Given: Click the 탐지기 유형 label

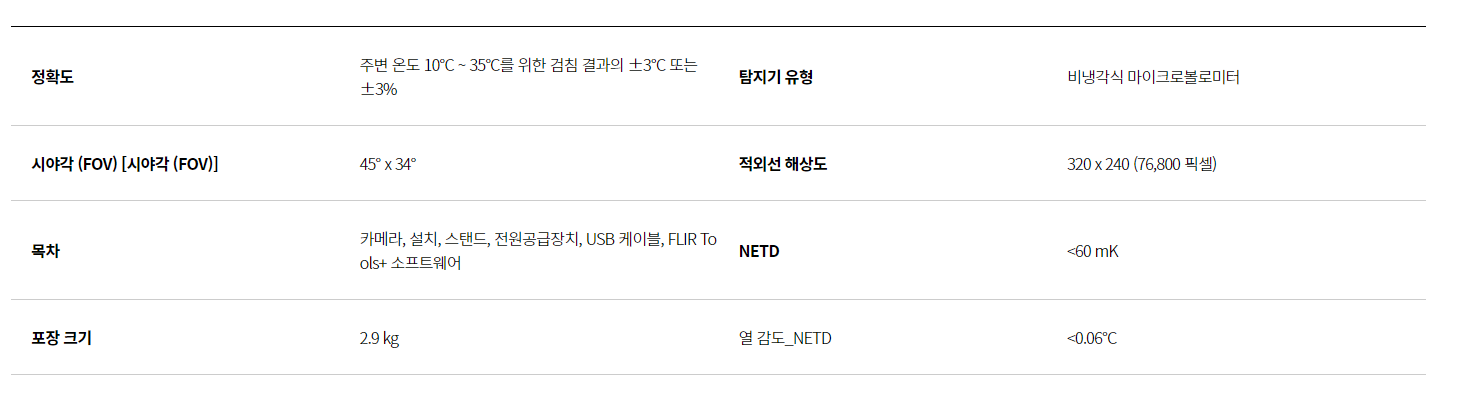Looking at the screenshot, I should (775, 77).
